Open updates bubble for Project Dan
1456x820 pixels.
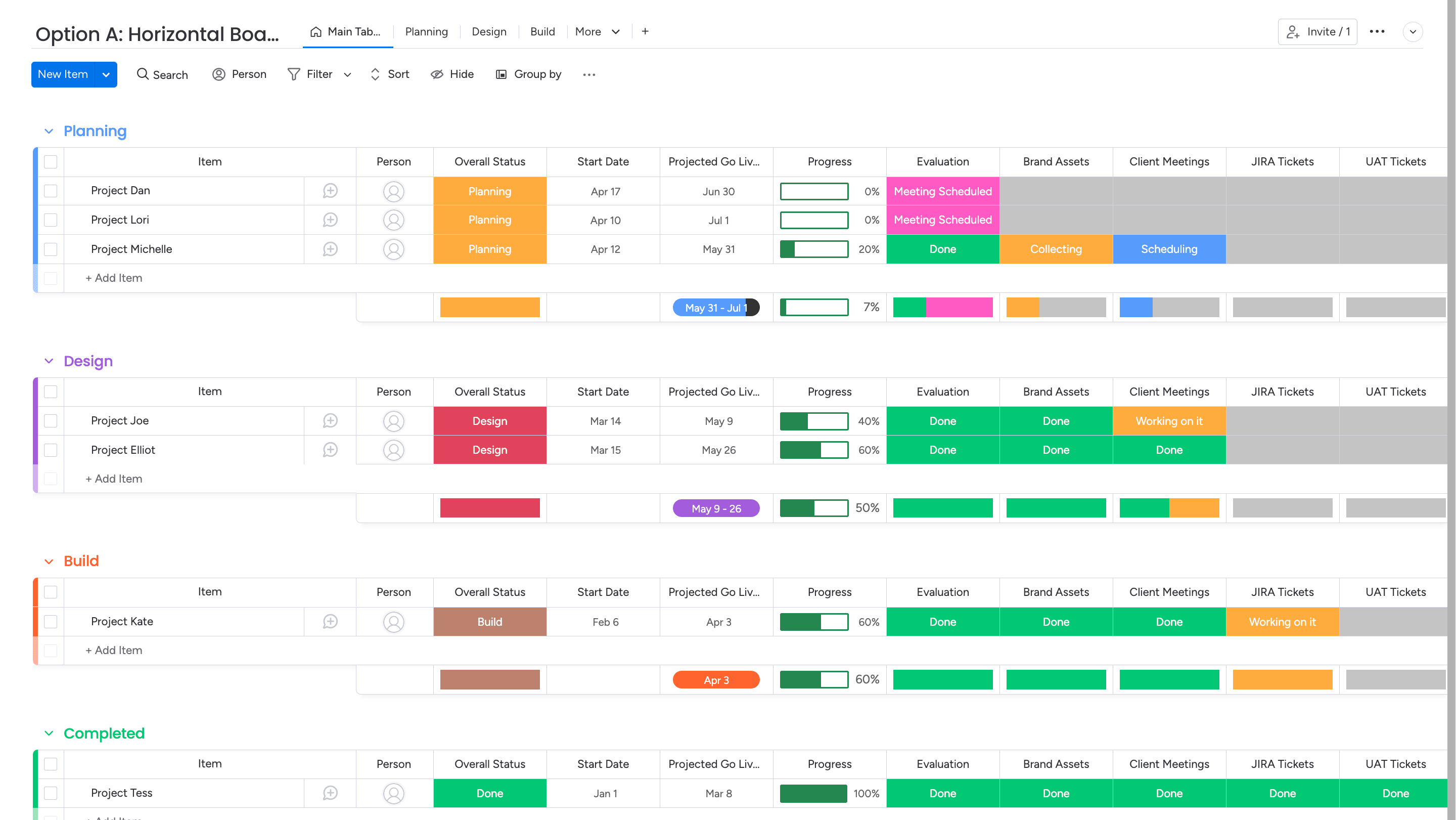point(330,191)
